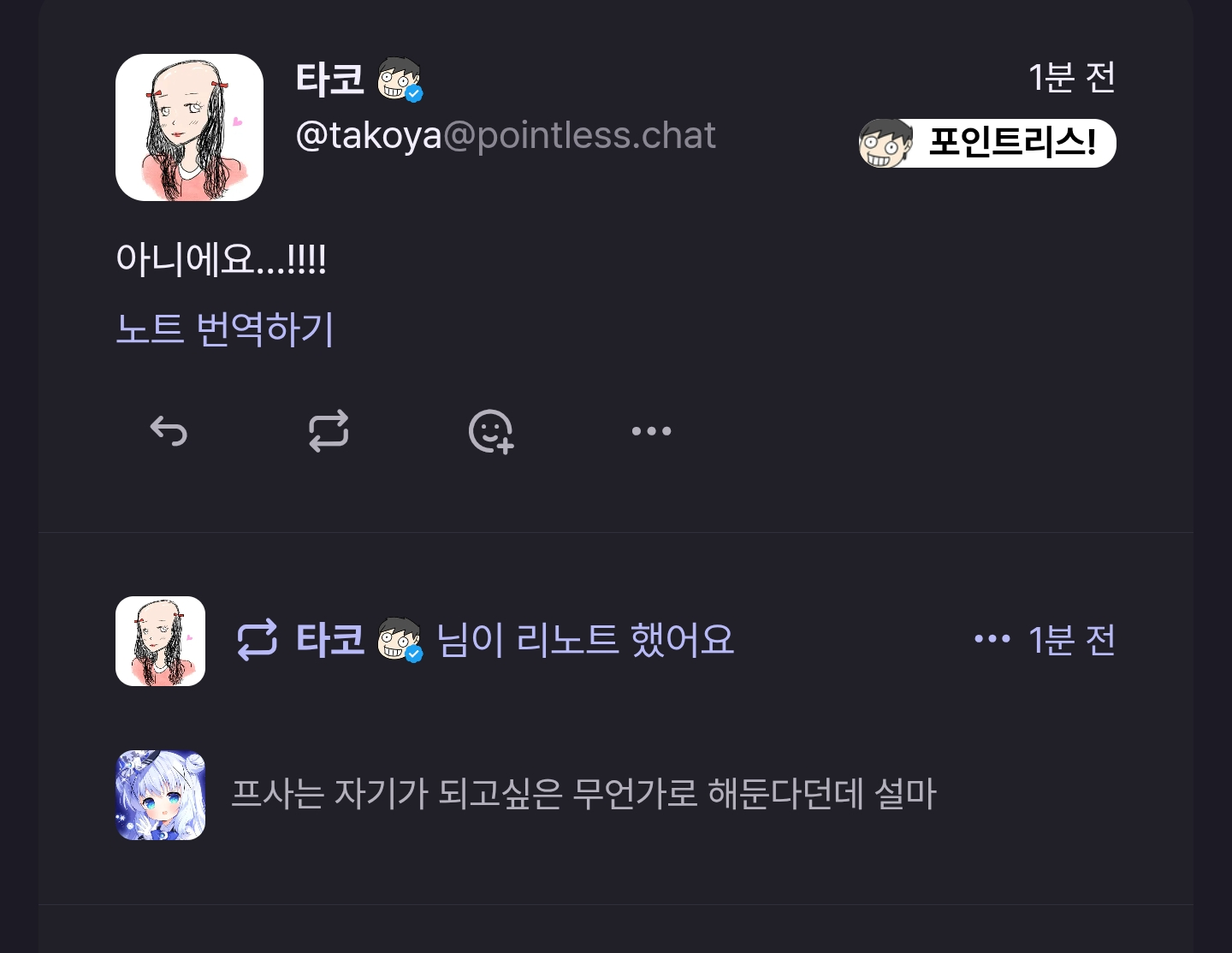The image size is (1232, 953).
Task: Add a reaction with the smiley-plus icon
Action: 490,431
